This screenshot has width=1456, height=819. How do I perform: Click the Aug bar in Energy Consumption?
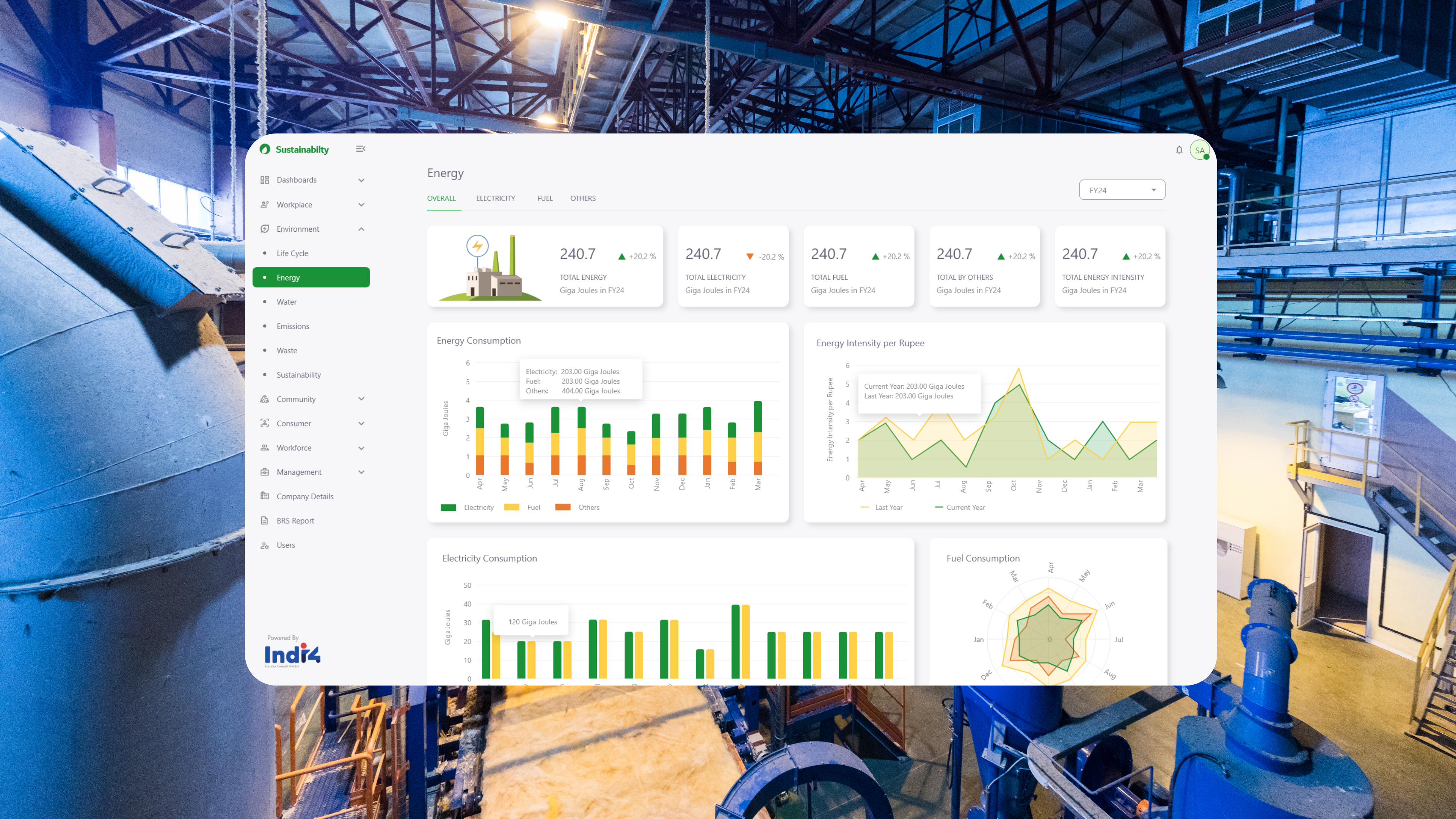click(581, 441)
